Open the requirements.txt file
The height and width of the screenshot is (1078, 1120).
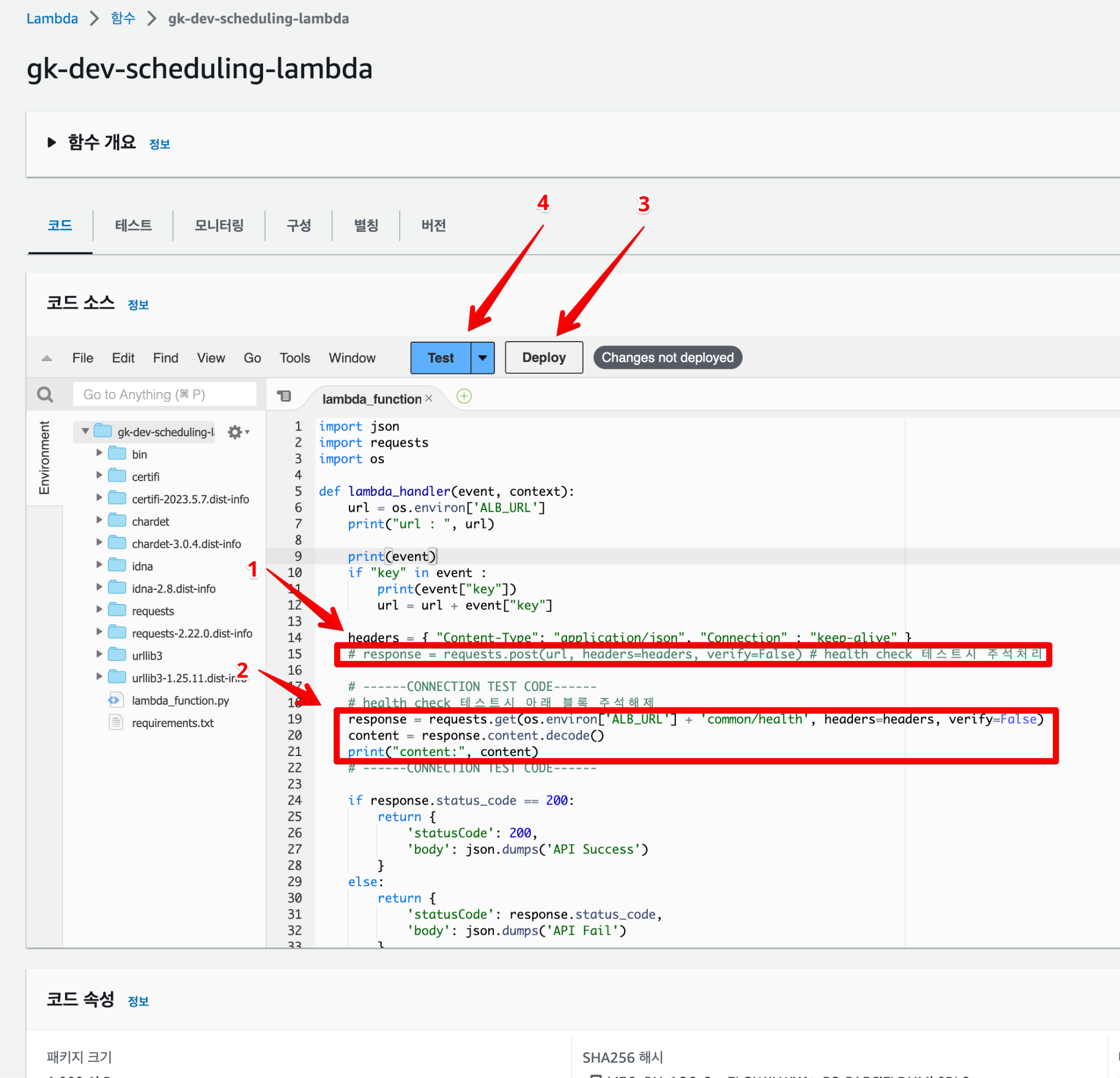pos(173,723)
